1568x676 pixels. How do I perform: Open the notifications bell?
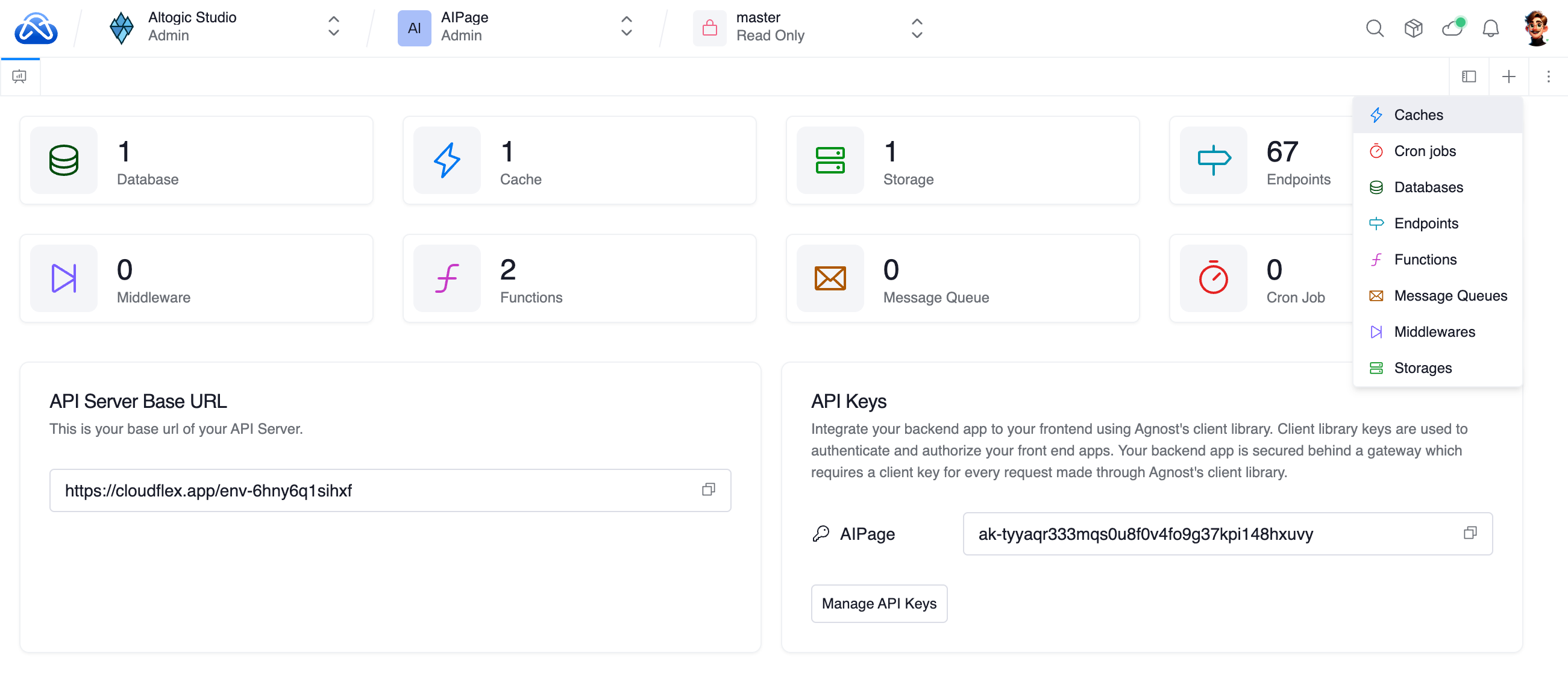[x=1490, y=28]
